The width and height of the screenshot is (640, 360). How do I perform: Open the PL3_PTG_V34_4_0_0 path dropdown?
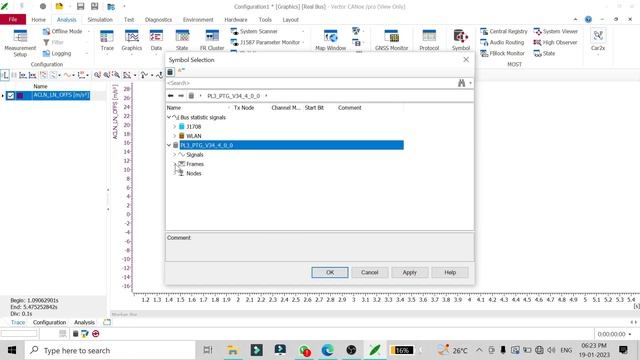(266, 96)
